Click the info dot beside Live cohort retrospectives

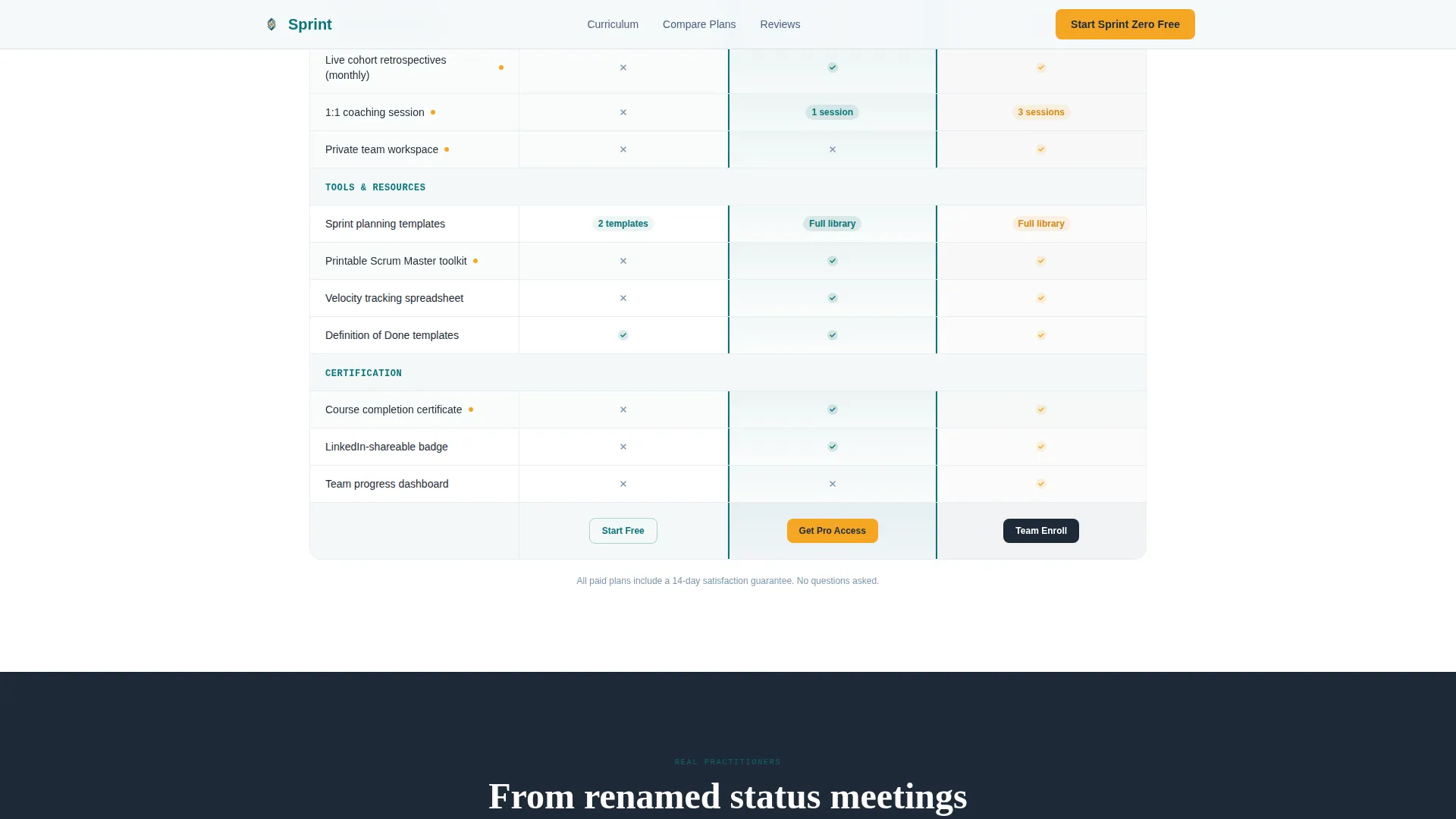pos(501,67)
